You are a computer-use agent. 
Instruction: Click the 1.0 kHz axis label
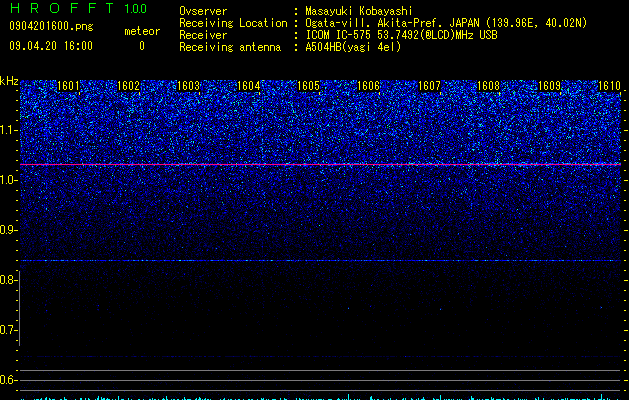pos(8,180)
